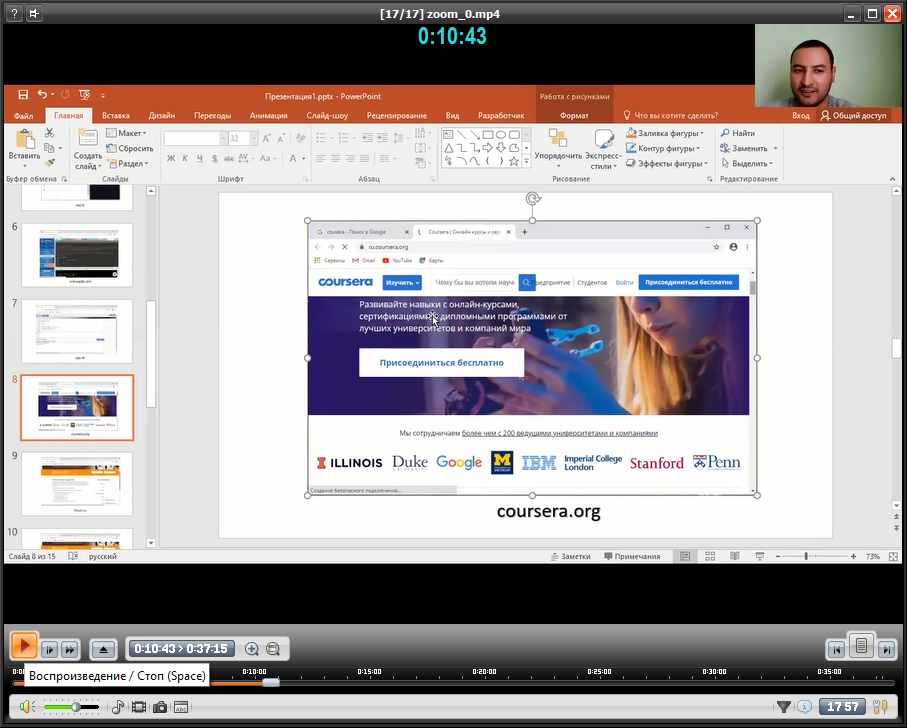Click the Undo arrow in the PowerPoint toolbar
The image size is (907, 728).
tap(42, 94)
